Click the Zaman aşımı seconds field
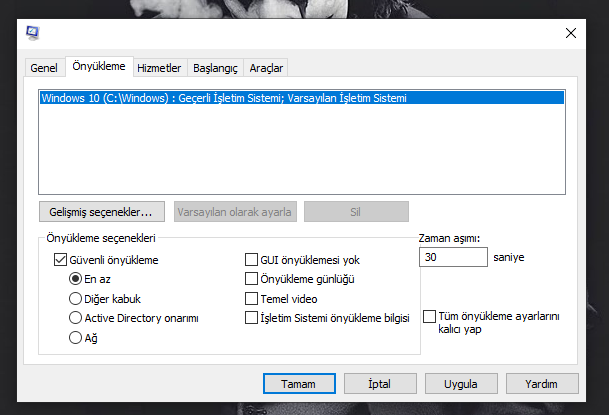The image size is (609, 415). (453, 257)
